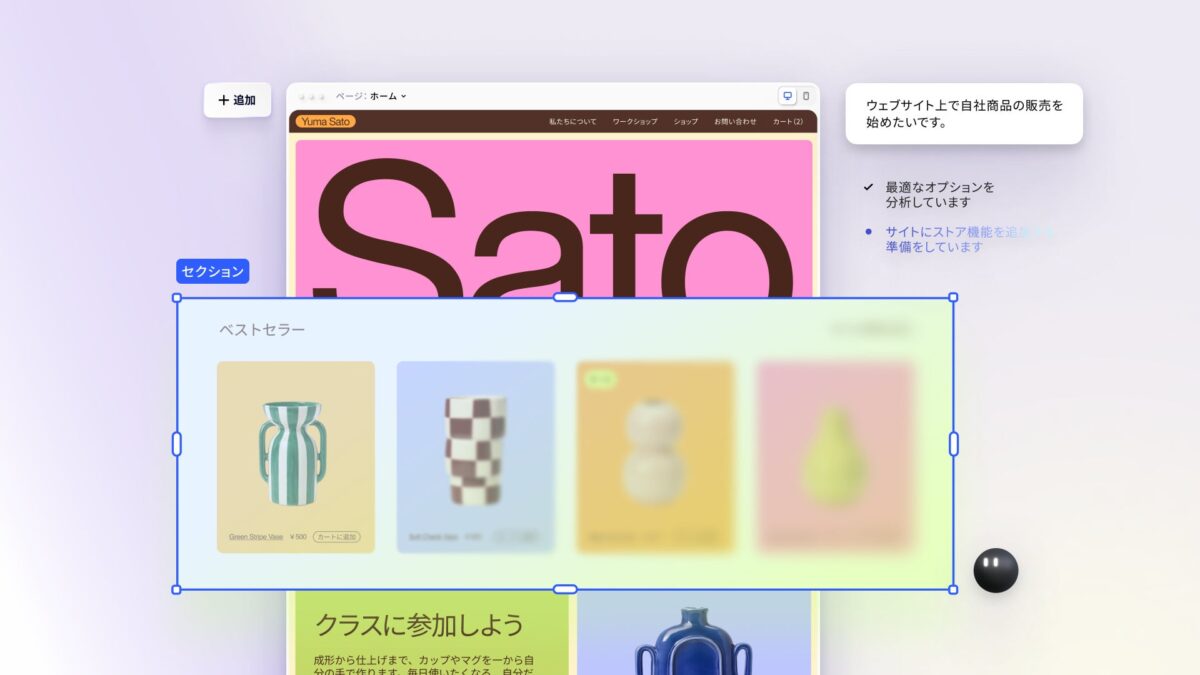Click the checkmark beside 最適なオプションを分析しています

(867, 186)
